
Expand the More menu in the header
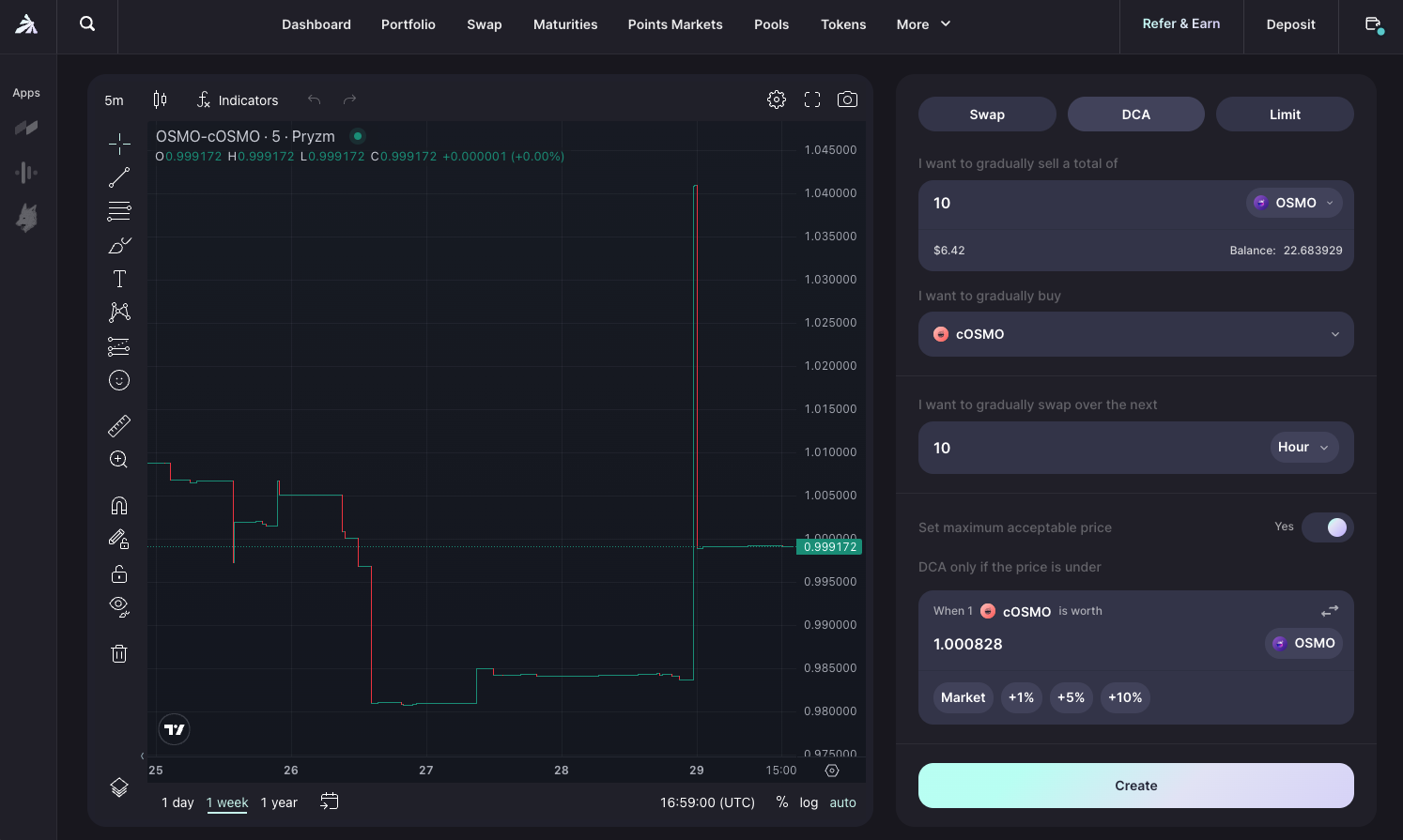[x=924, y=24]
